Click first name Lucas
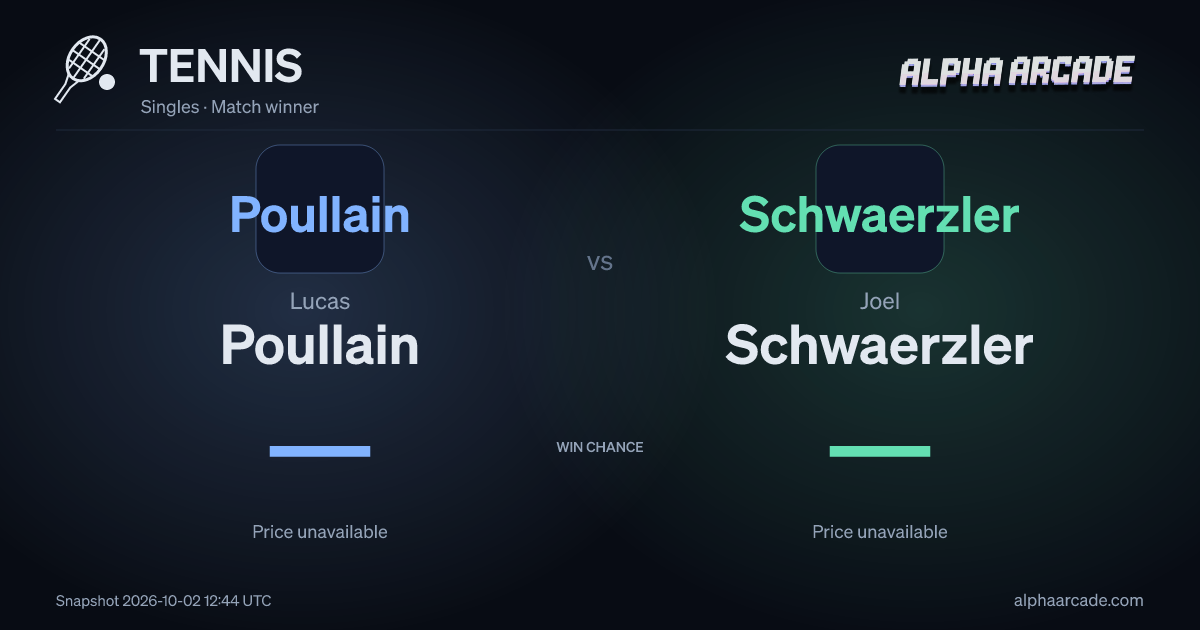The width and height of the screenshot is (1200, 630). [320, 301]
